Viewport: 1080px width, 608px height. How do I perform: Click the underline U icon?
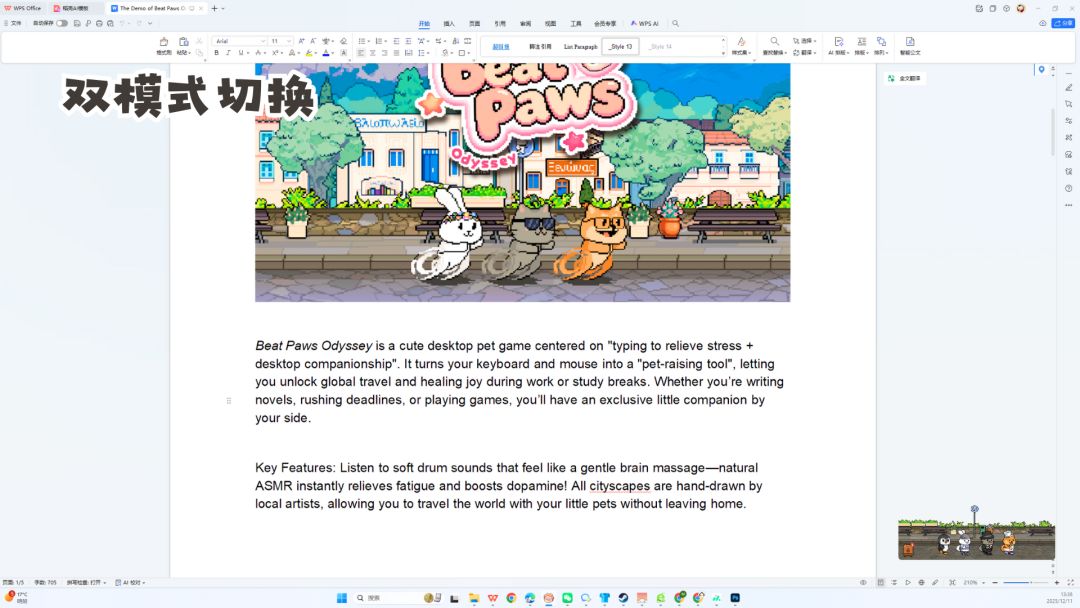240,53
